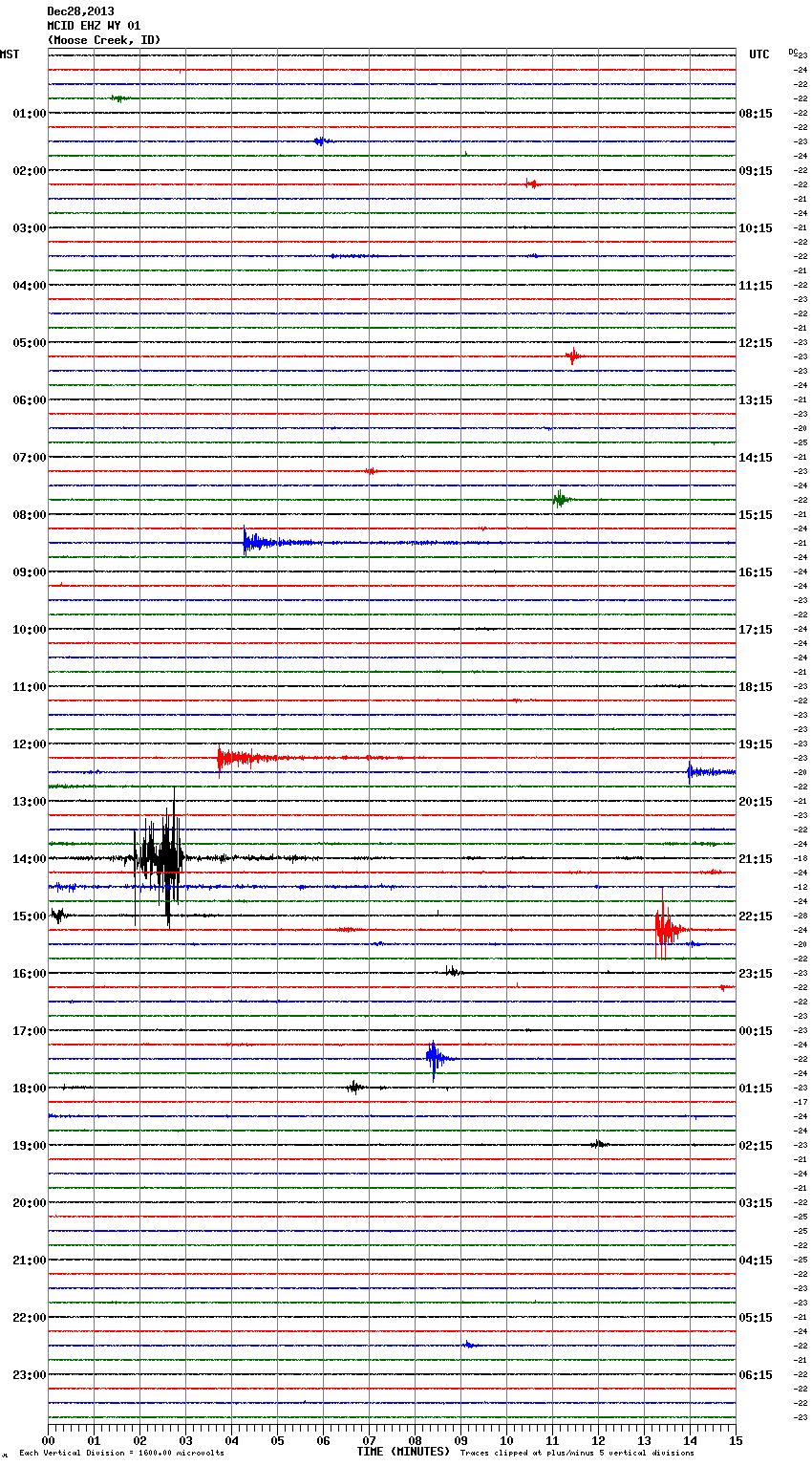Select the station code MCID EHZ WY 01
Viewport: 812px width, 1466px height.
(94, 26)
